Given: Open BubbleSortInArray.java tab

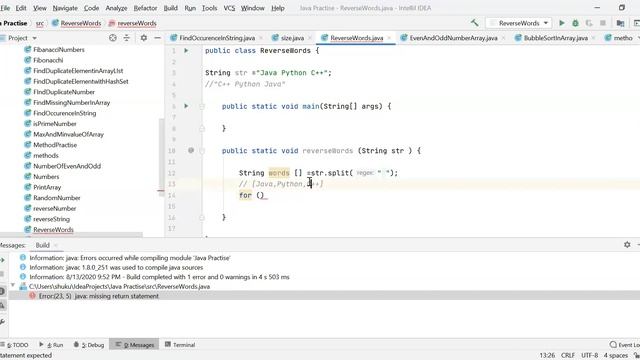Looking at the screenshot, I should (555, 38).
